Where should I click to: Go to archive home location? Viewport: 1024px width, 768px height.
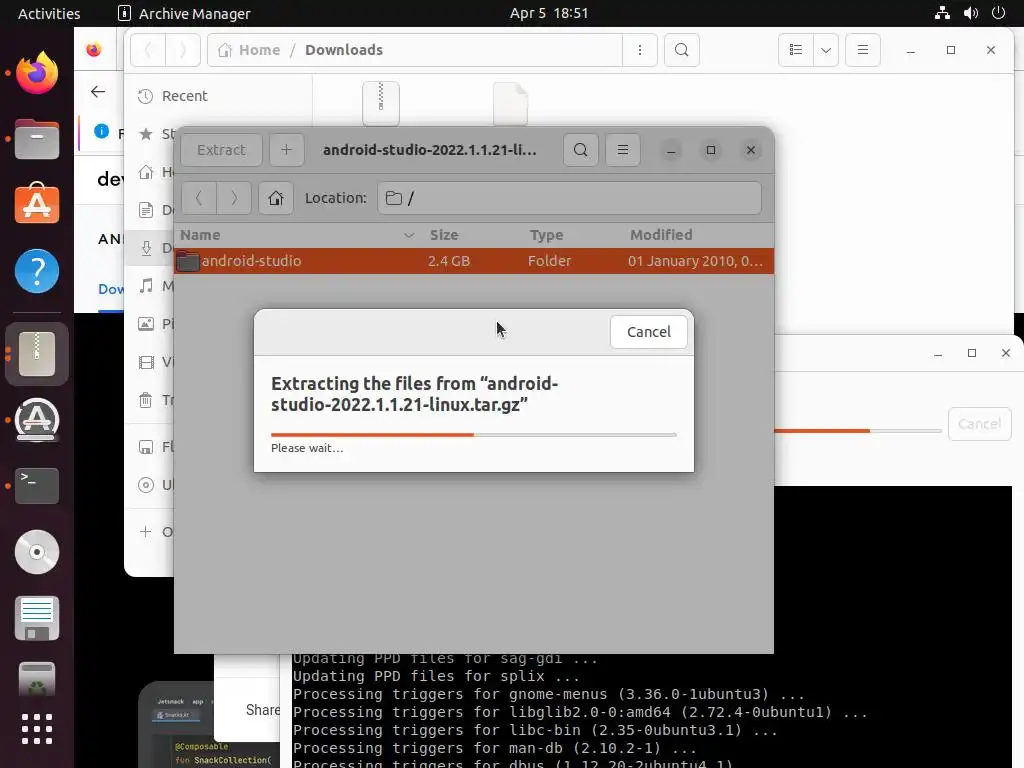pyautogui.click(x=276, y=198)
